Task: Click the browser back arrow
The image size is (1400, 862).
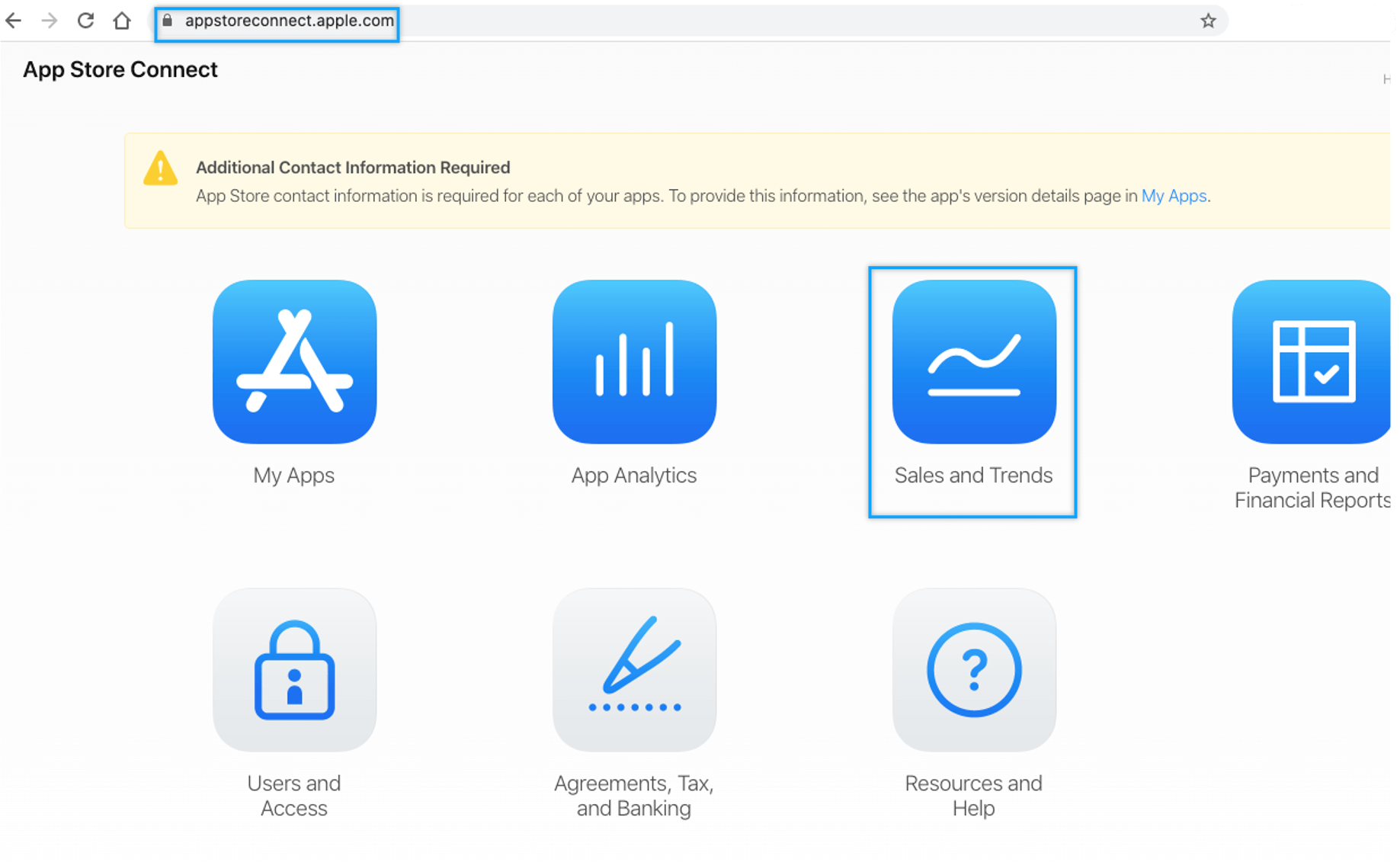Action: coord(14,21)
